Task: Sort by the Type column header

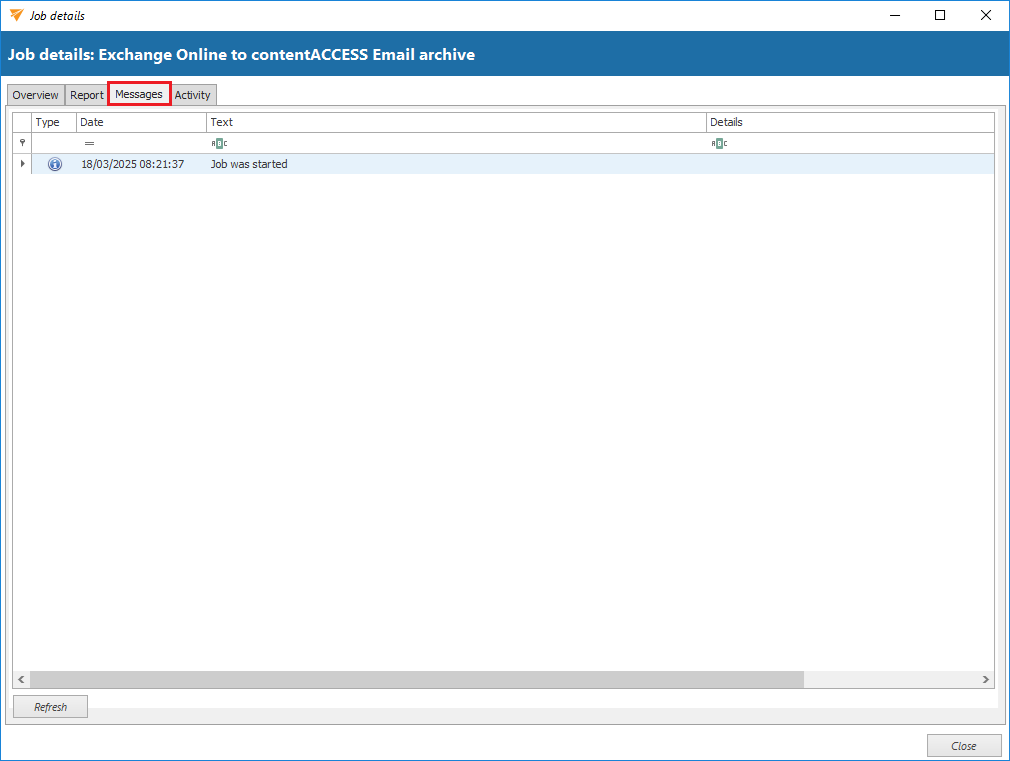Action: point(54,122)
